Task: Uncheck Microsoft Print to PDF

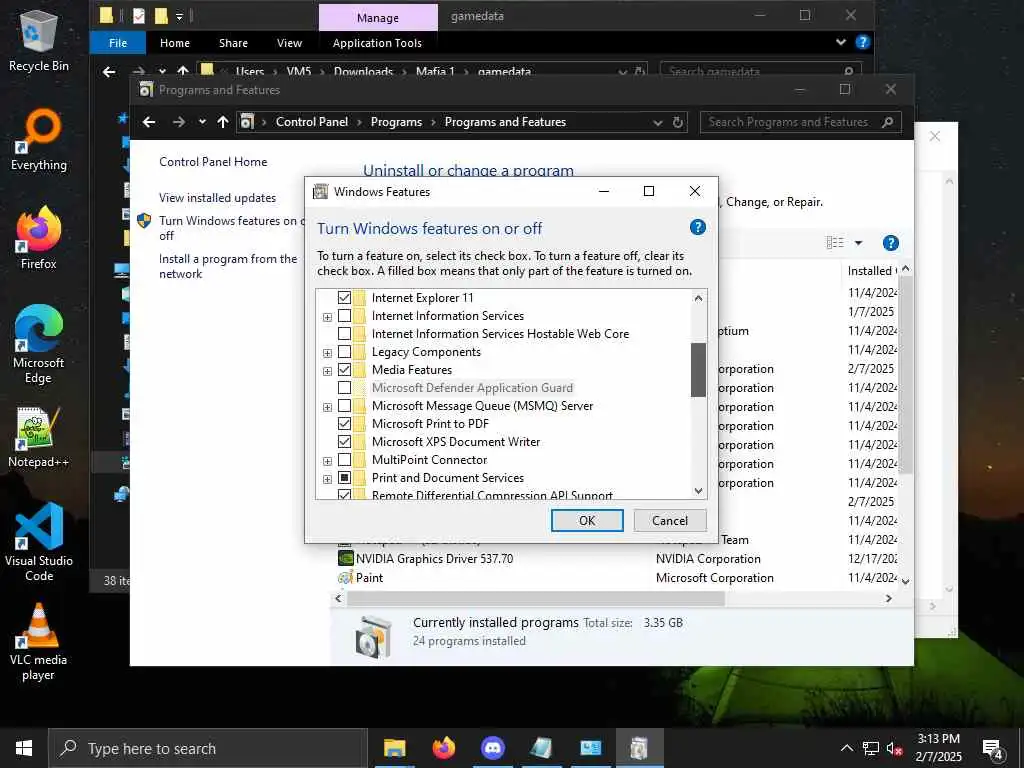Action: (344, 424)
